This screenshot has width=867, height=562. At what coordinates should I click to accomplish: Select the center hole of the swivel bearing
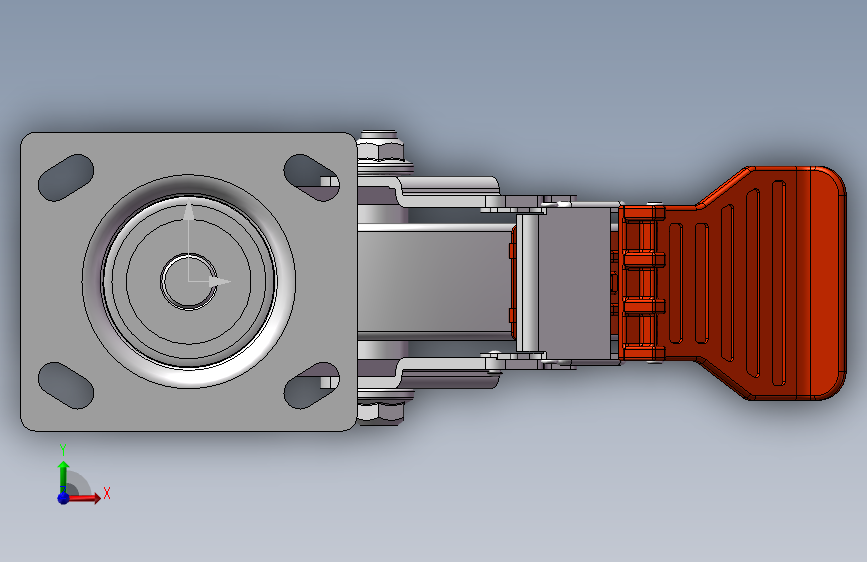tap(189, 282)
